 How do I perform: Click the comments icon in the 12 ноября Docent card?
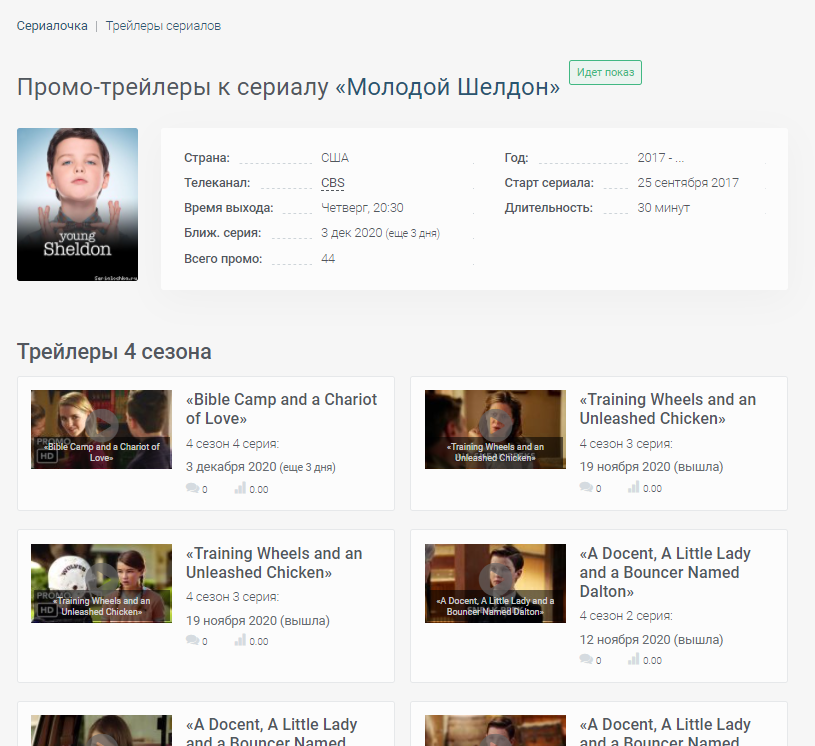[586, 659]
